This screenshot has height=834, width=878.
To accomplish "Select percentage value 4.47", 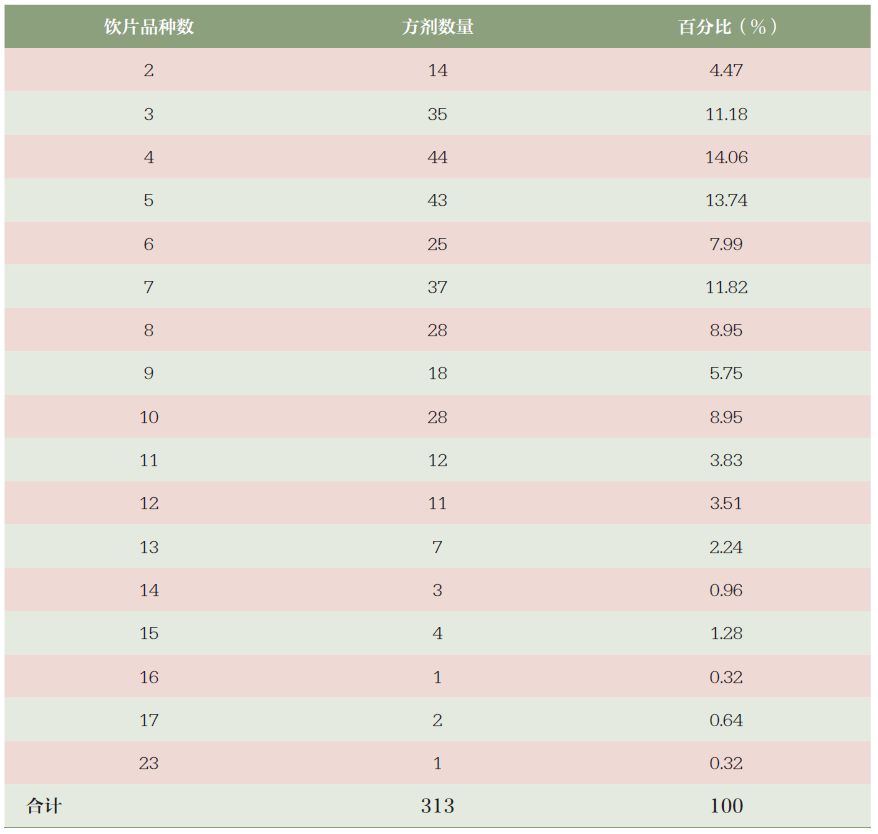I will (727, 70).
